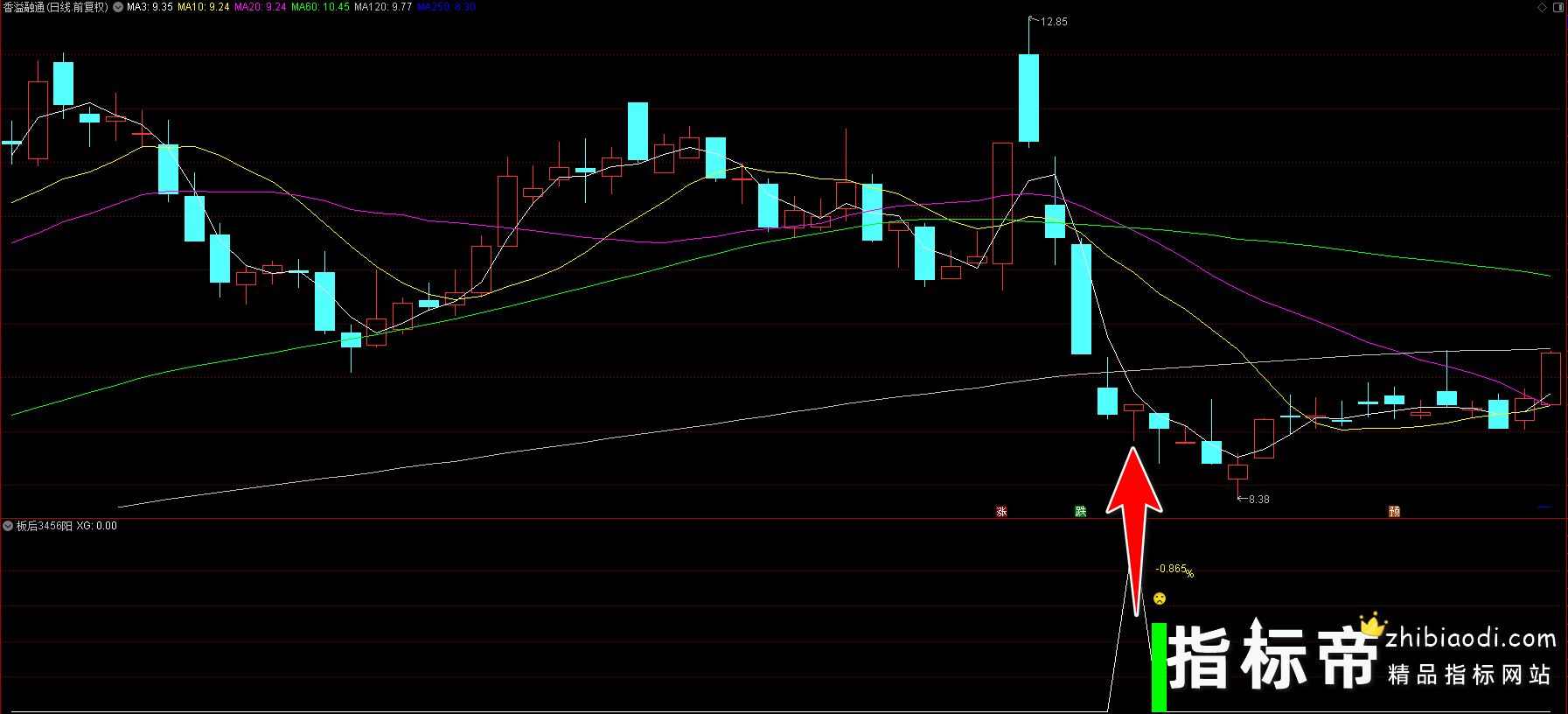
Task: Click the 12.85 high price label
Action: click(x=1054, y=22)
